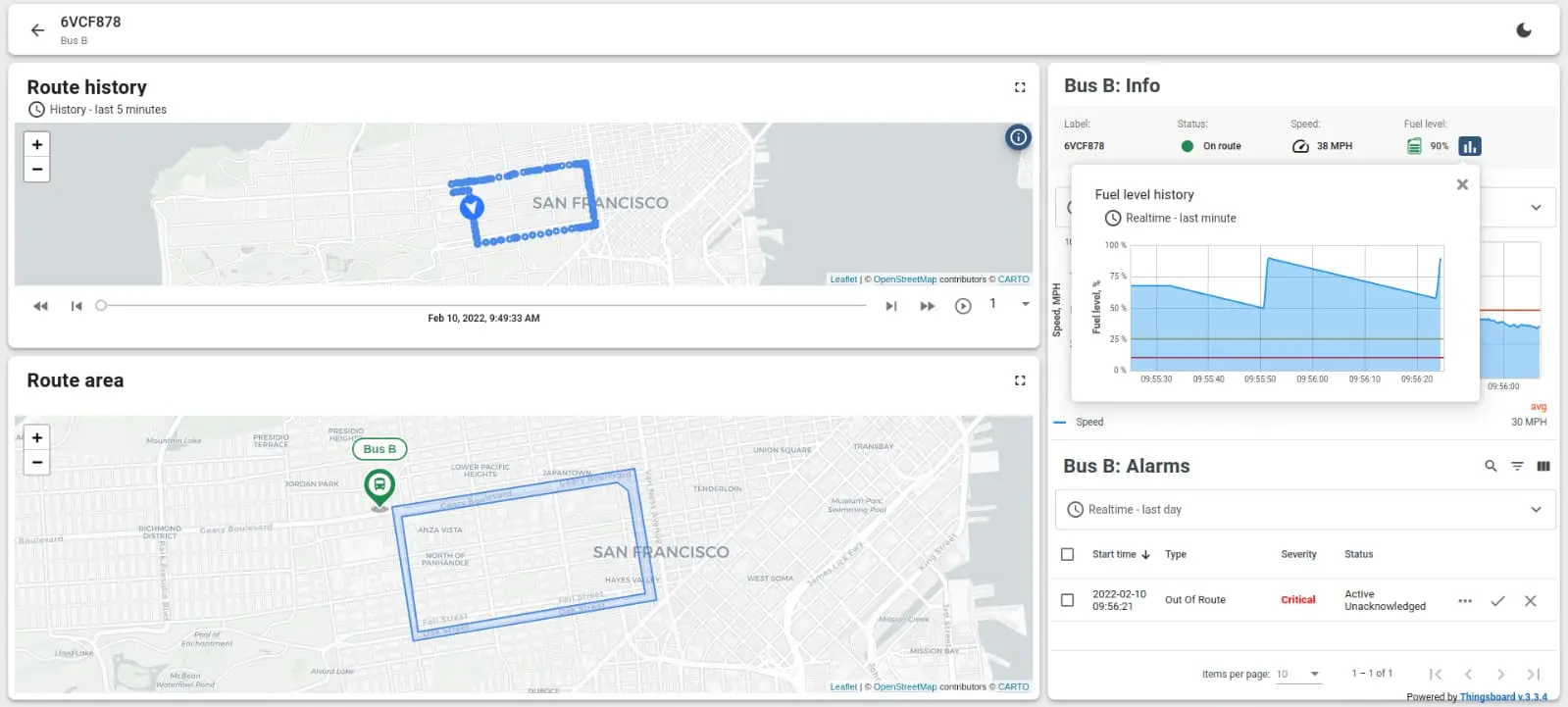Jump to previous point in route history

click(76, 306)
